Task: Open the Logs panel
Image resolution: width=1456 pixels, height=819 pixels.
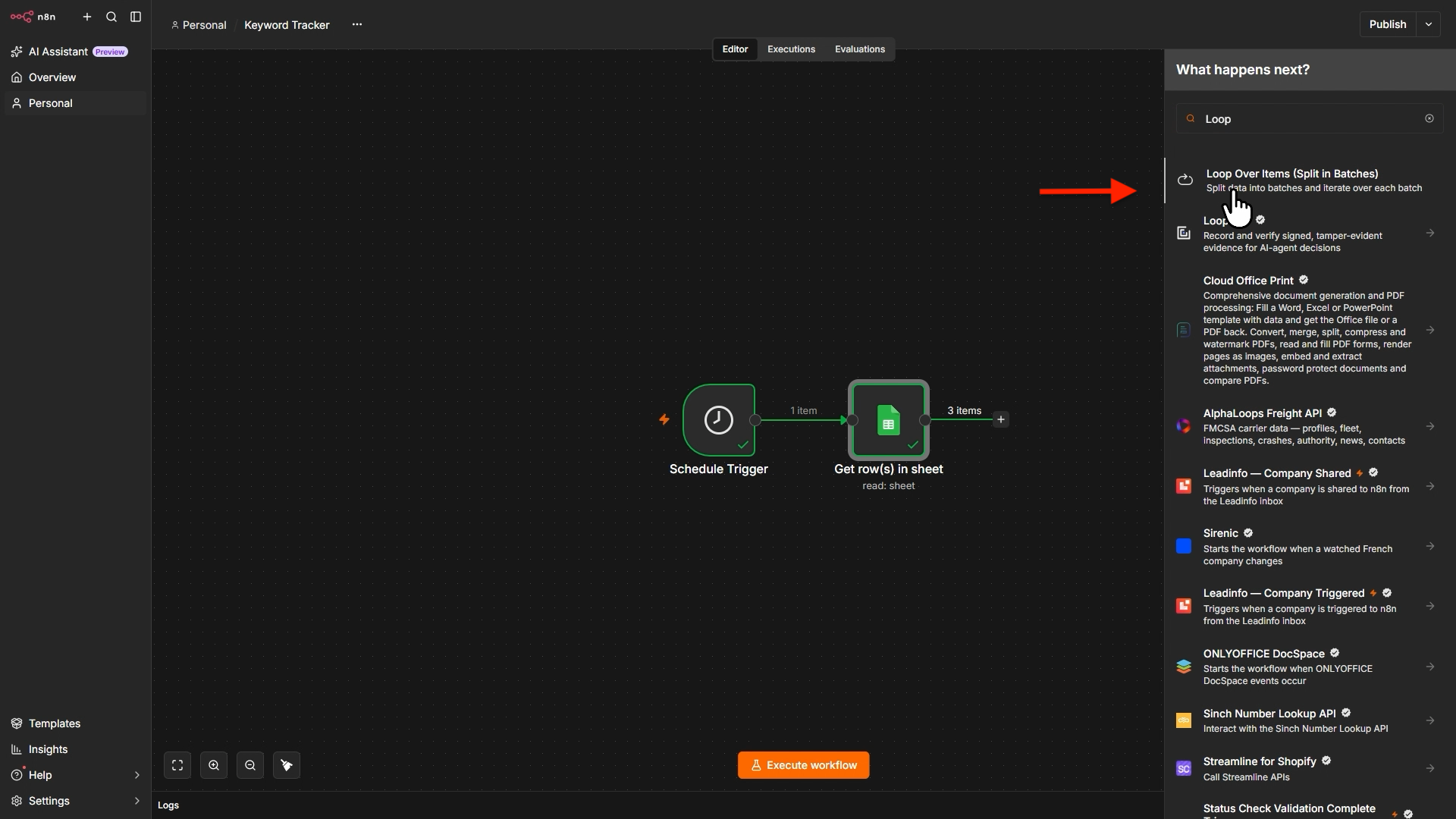Action: coord(168,805)
